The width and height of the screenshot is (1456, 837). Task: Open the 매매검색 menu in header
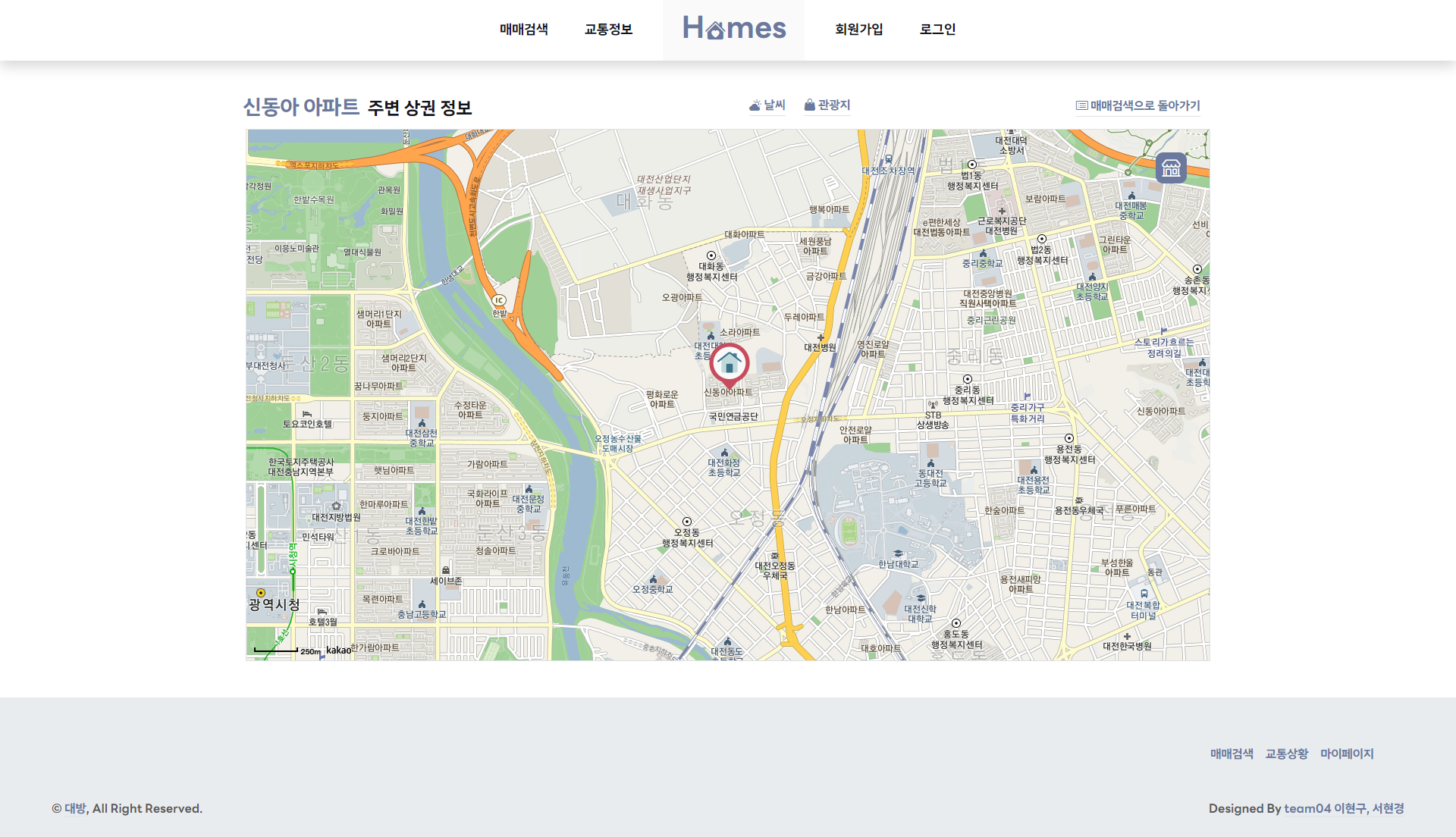coord(523,30)
